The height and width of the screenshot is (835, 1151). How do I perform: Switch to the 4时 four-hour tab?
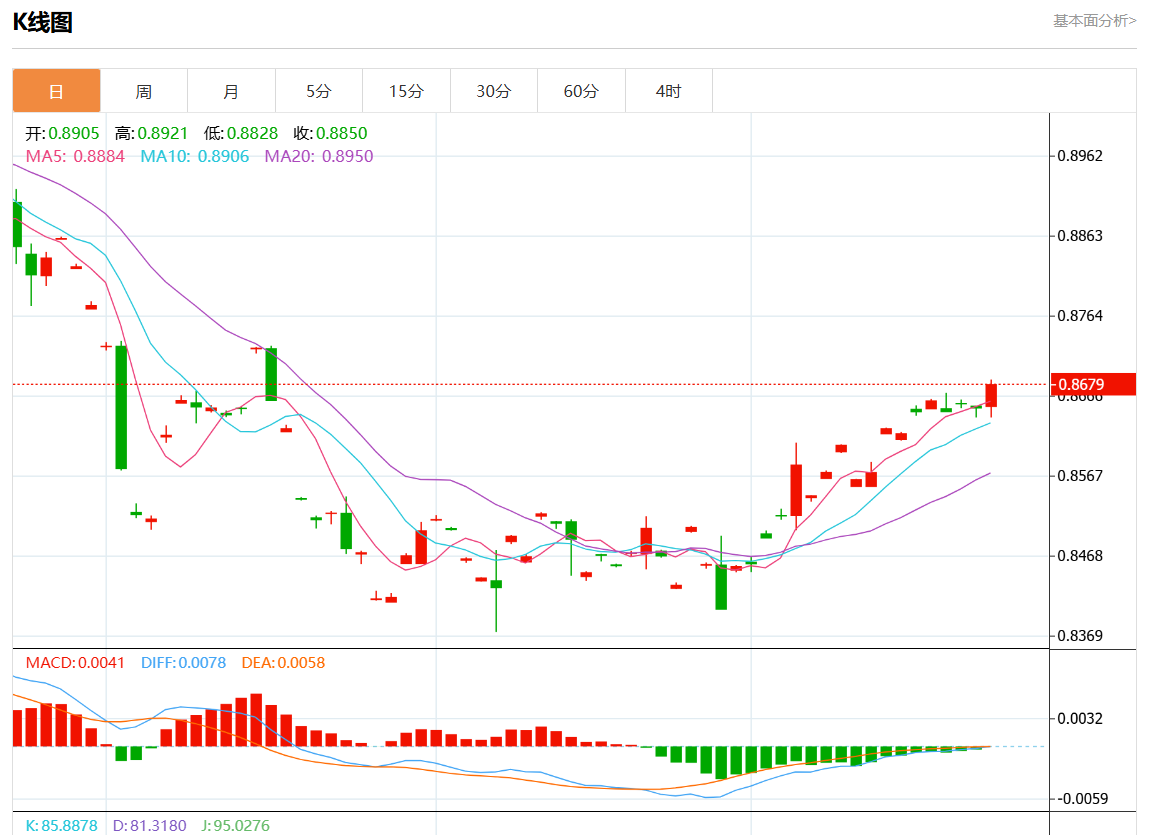point(668,91)
